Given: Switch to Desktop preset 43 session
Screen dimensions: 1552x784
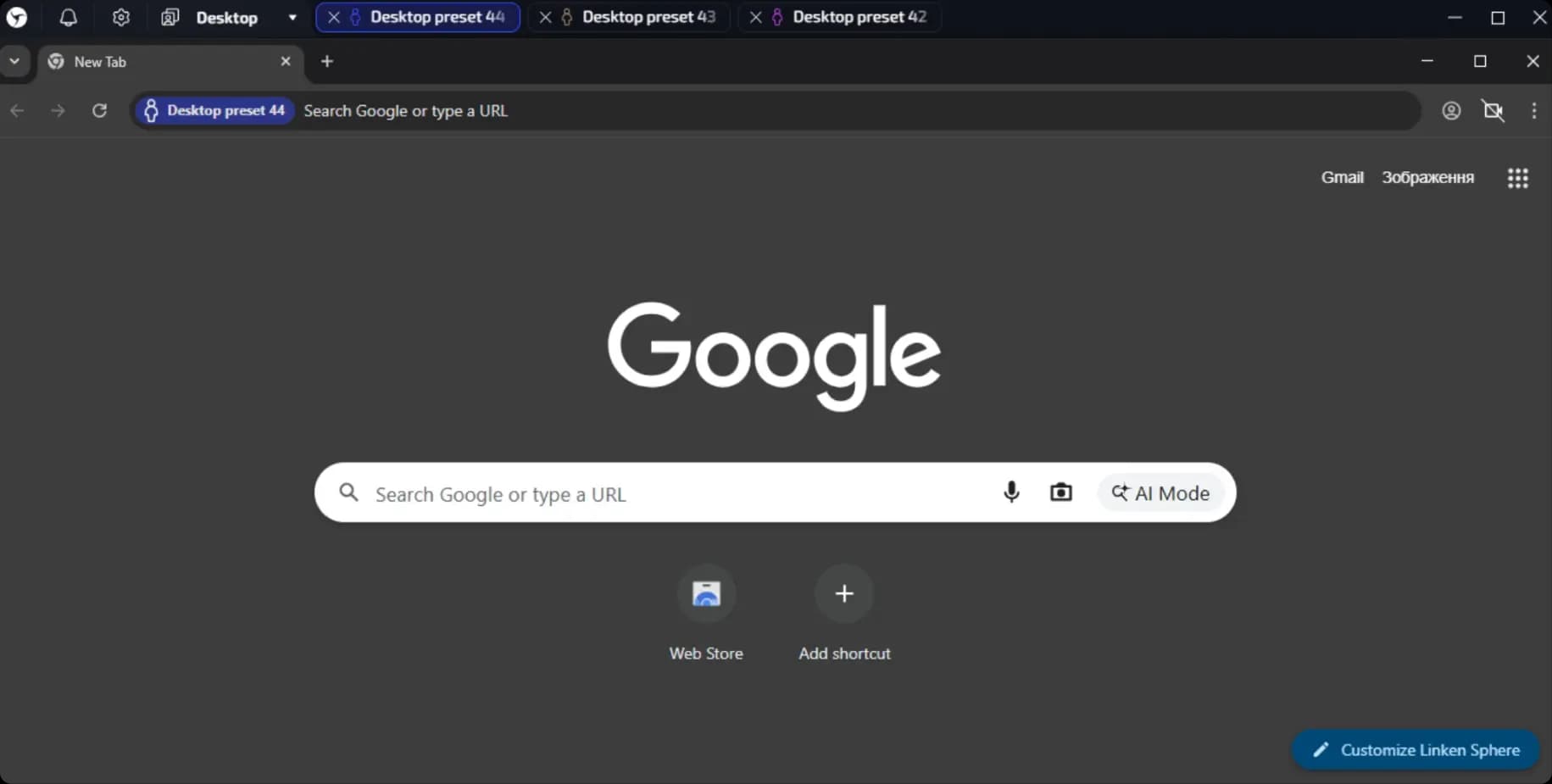Looking at the screenshot, I should [x=648, y=17].
